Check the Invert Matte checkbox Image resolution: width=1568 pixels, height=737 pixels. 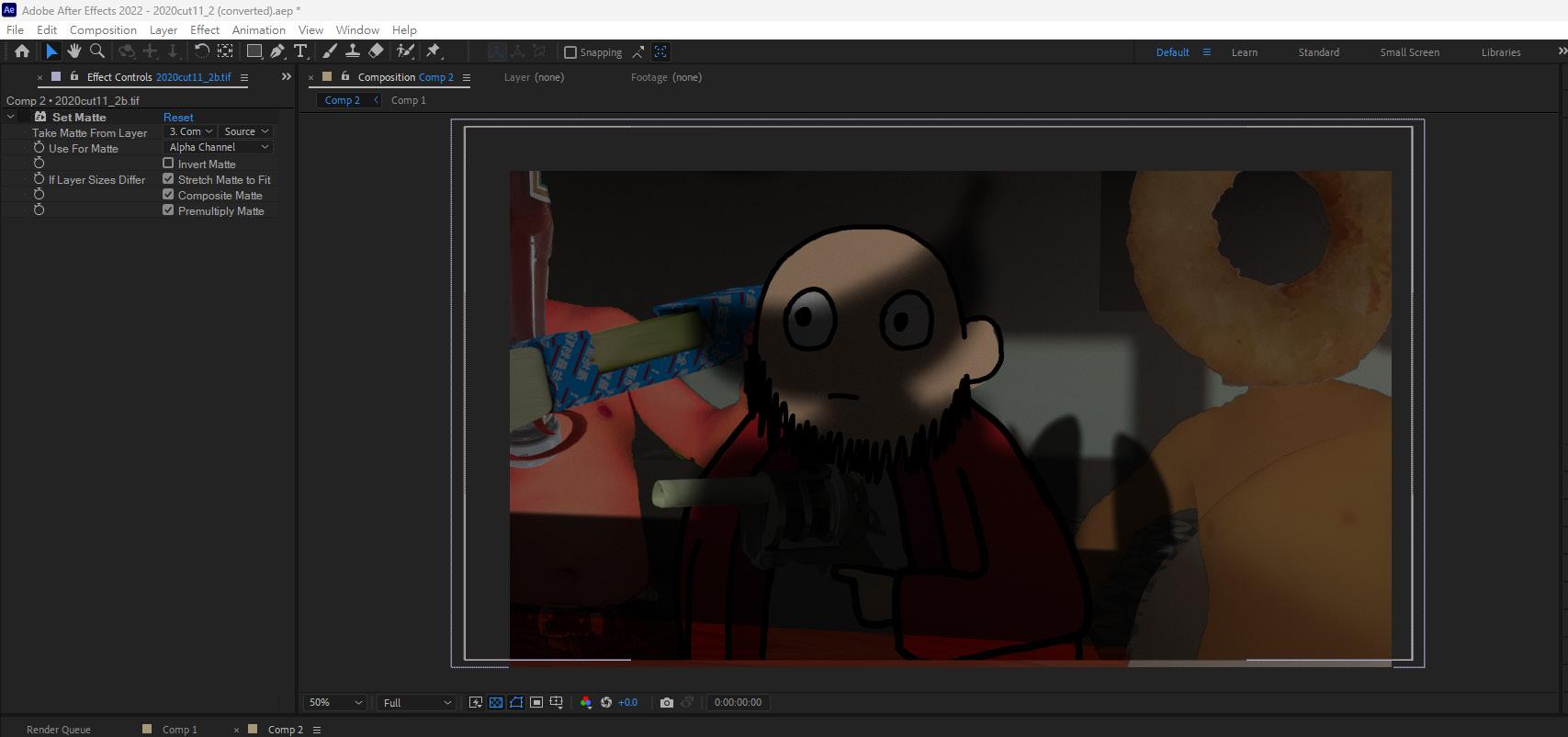[x=168, y=164]
